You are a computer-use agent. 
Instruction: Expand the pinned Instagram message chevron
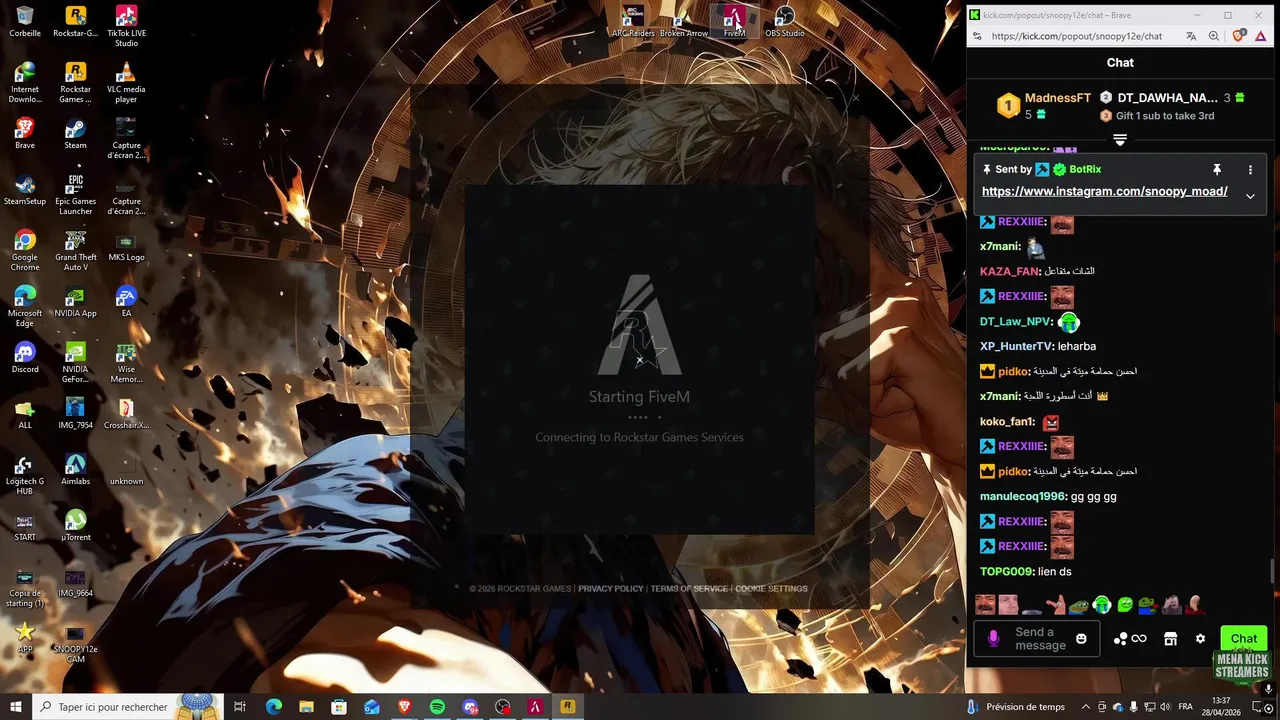[1250, 196]
